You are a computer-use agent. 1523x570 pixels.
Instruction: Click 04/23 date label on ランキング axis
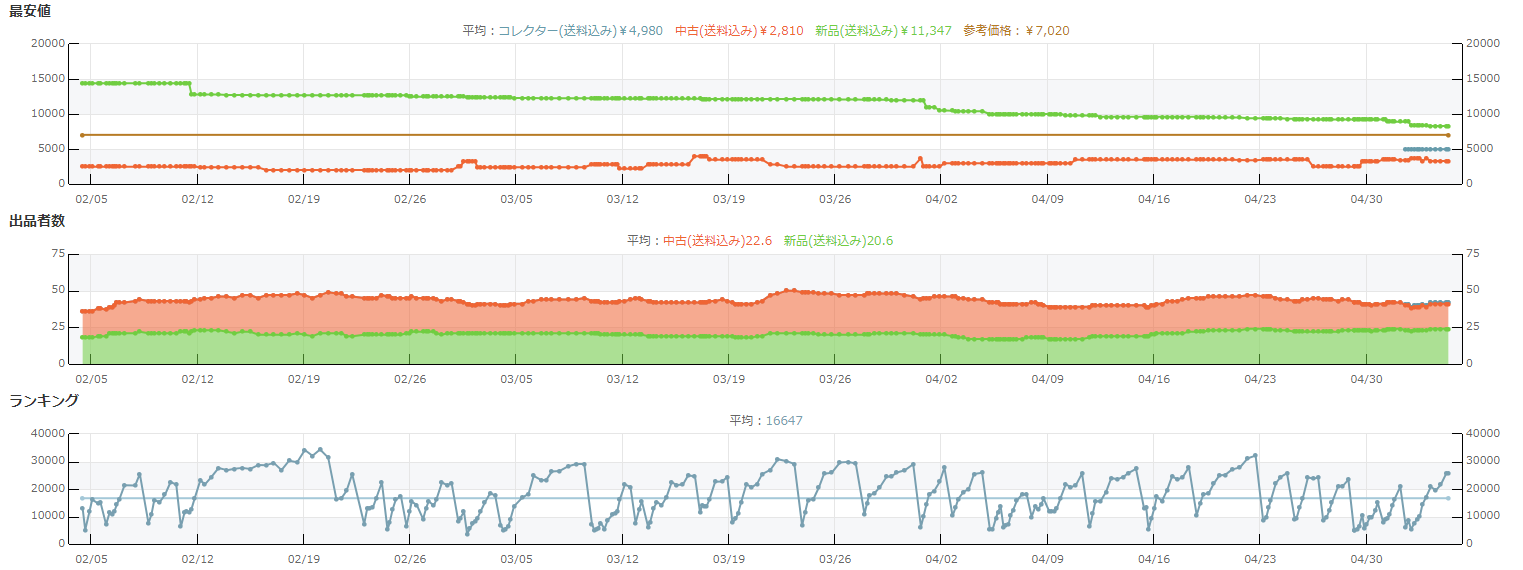tap(1260, 559)
